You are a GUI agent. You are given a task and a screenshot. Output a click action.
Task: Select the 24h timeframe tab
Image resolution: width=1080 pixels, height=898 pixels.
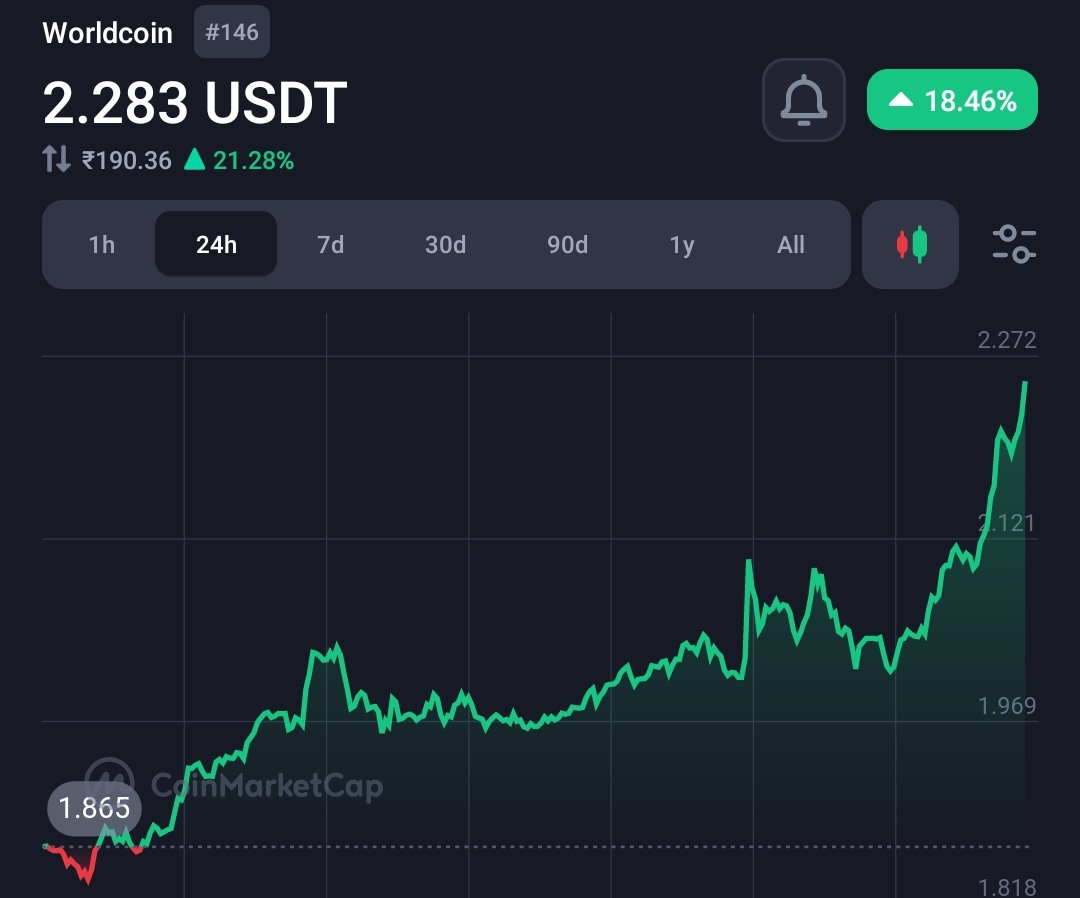216,245
